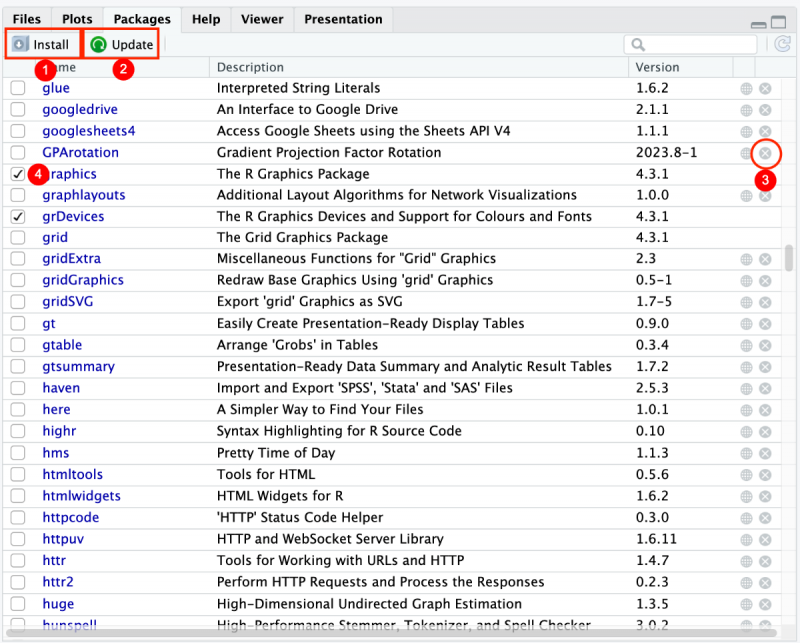Remove gridExtra package x icon
This screenshot has width=800, height=643.
765,259
